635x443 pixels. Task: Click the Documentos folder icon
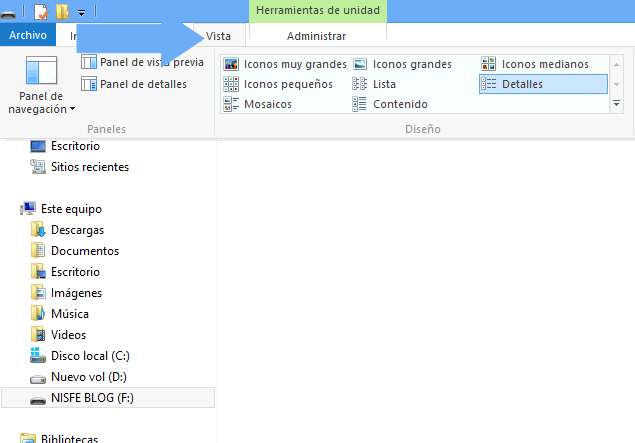point(38,251)
